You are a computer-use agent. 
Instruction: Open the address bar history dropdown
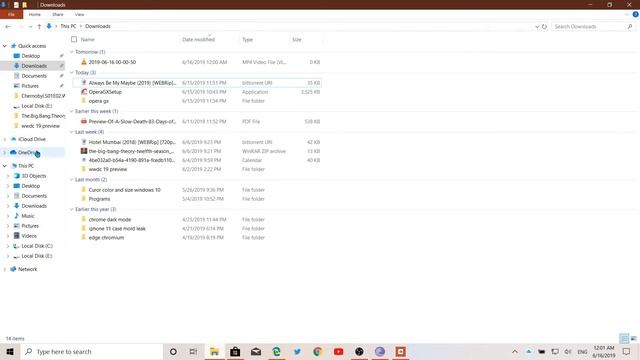tap(537, 27)
